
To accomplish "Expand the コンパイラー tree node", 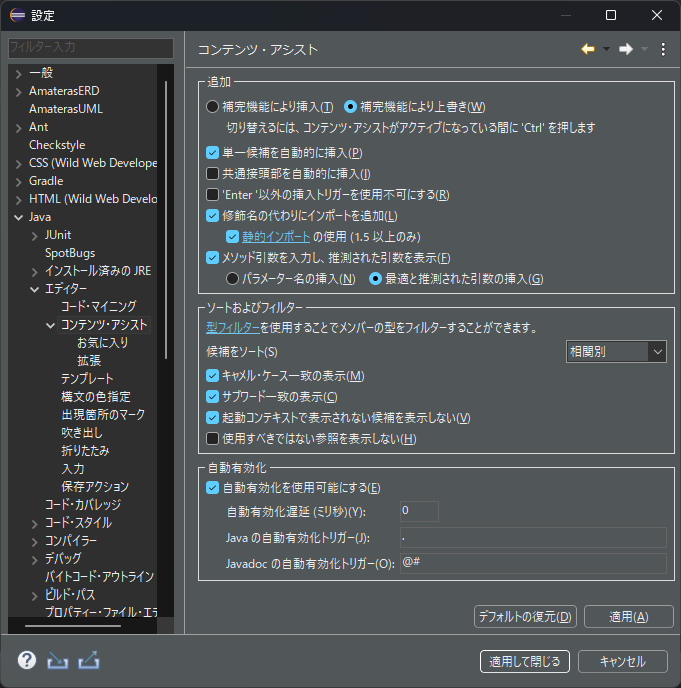I will 35,541.
